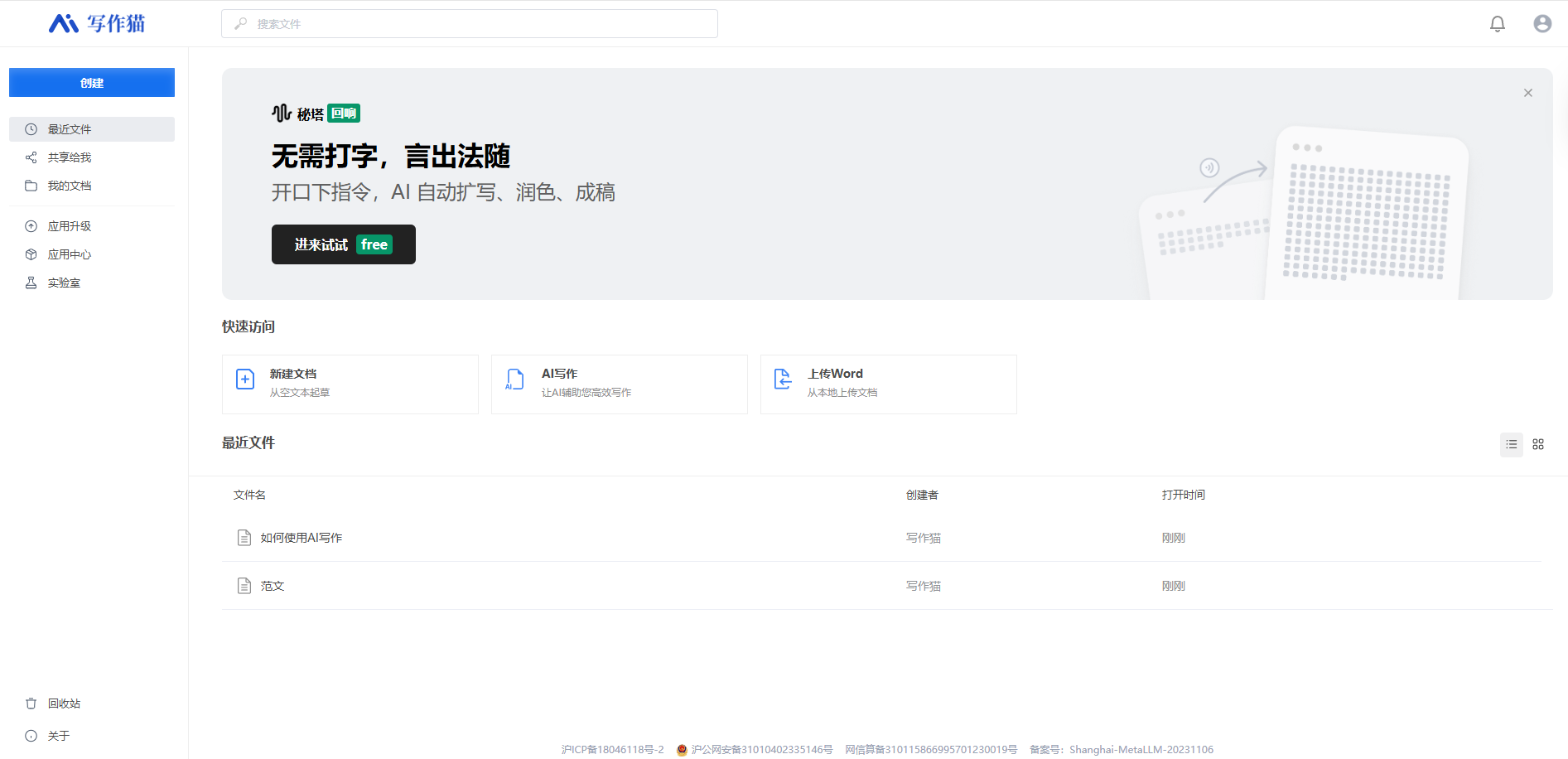Click creator 写作猫 in 如何使用AI写作 row
Viewport: 1568px width, 759px height.
point(924,538)
